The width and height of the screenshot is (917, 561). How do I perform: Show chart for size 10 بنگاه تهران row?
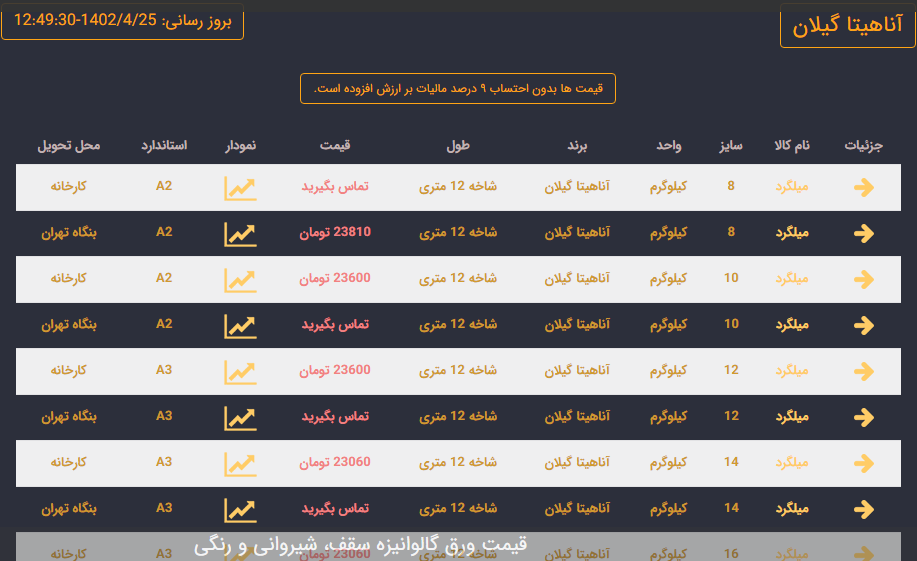coord(240,325)
